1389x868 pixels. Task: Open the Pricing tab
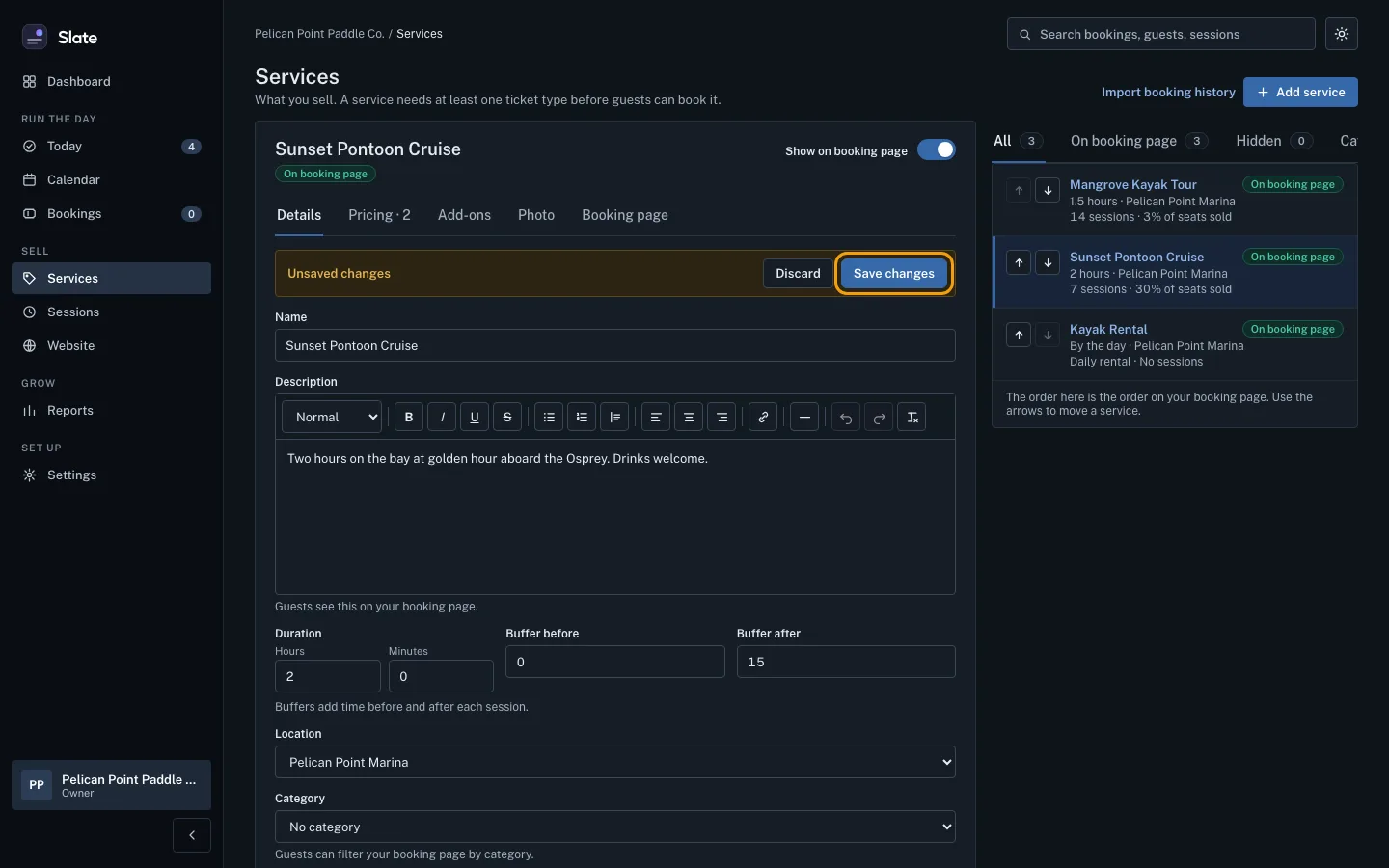[379, 215]
